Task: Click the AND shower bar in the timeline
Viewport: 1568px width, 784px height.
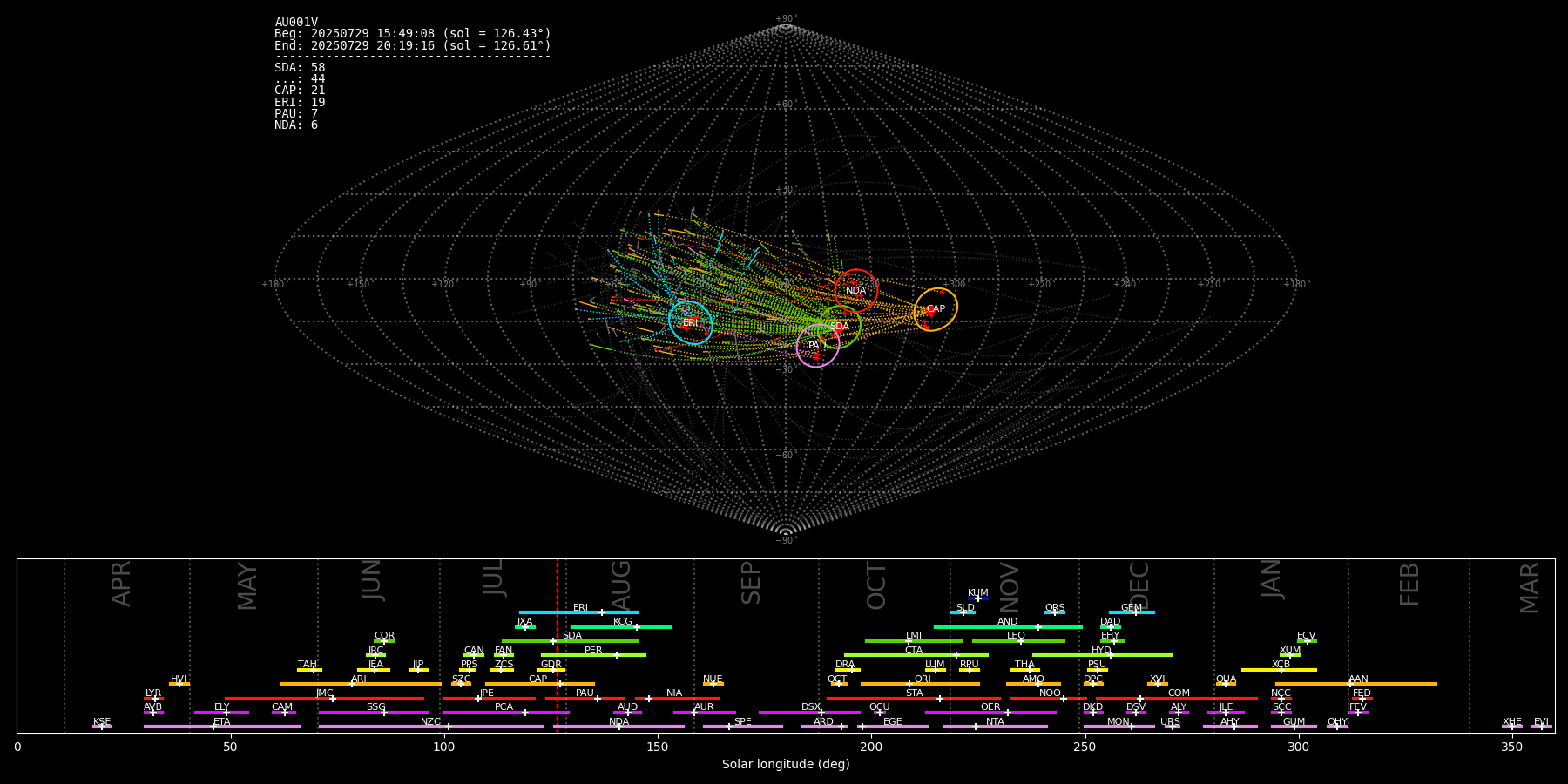Action: 1008,626
